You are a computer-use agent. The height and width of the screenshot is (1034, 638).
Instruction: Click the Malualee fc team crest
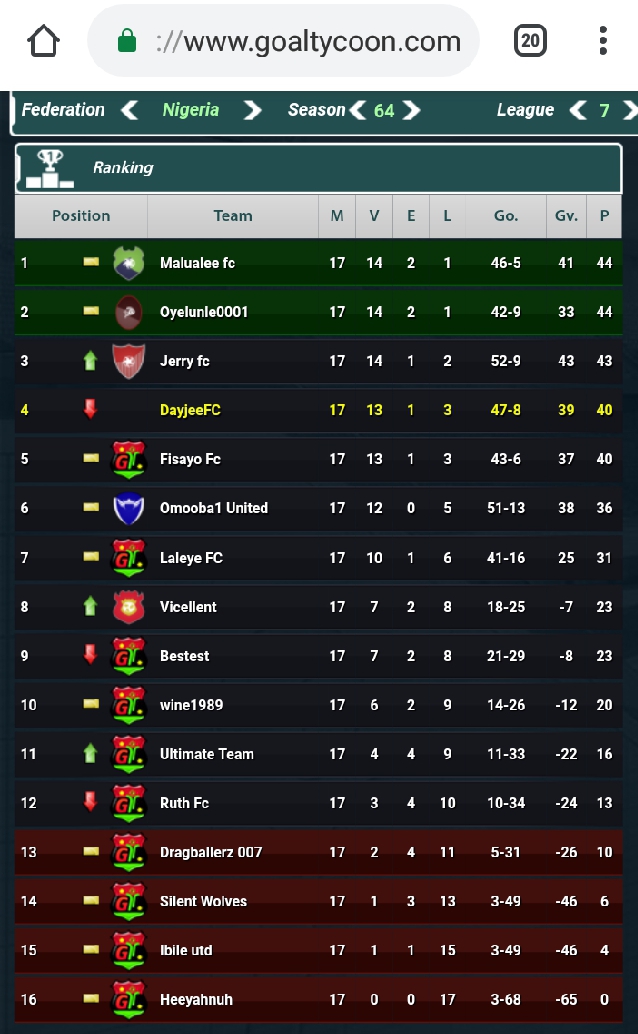click(129, 262)
